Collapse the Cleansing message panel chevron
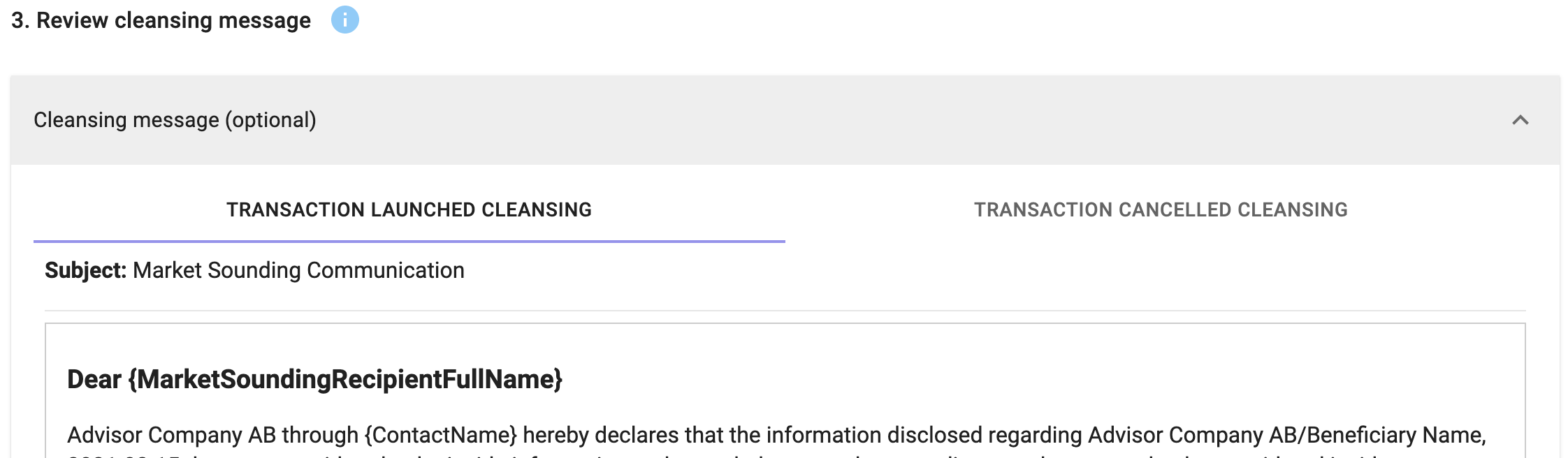 click(1520, 120)
